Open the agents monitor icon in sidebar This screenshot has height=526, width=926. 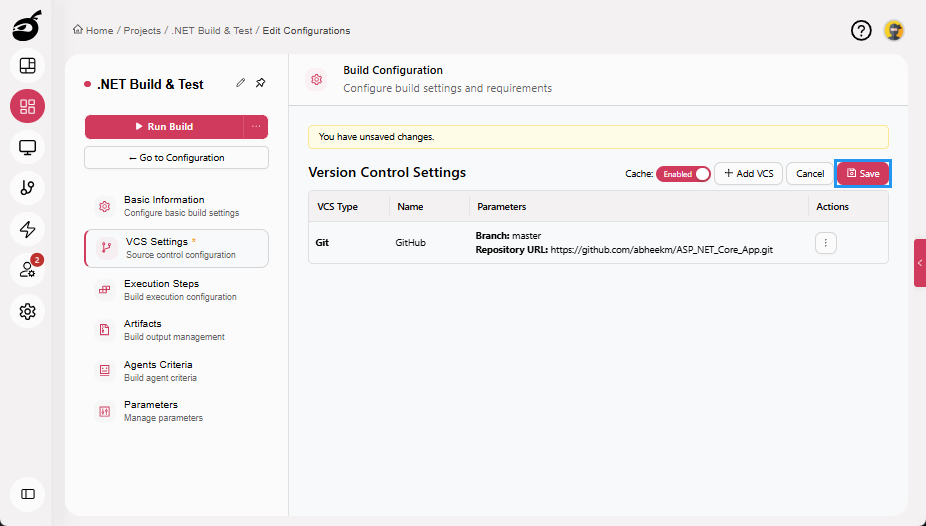(x=27, y=147)
